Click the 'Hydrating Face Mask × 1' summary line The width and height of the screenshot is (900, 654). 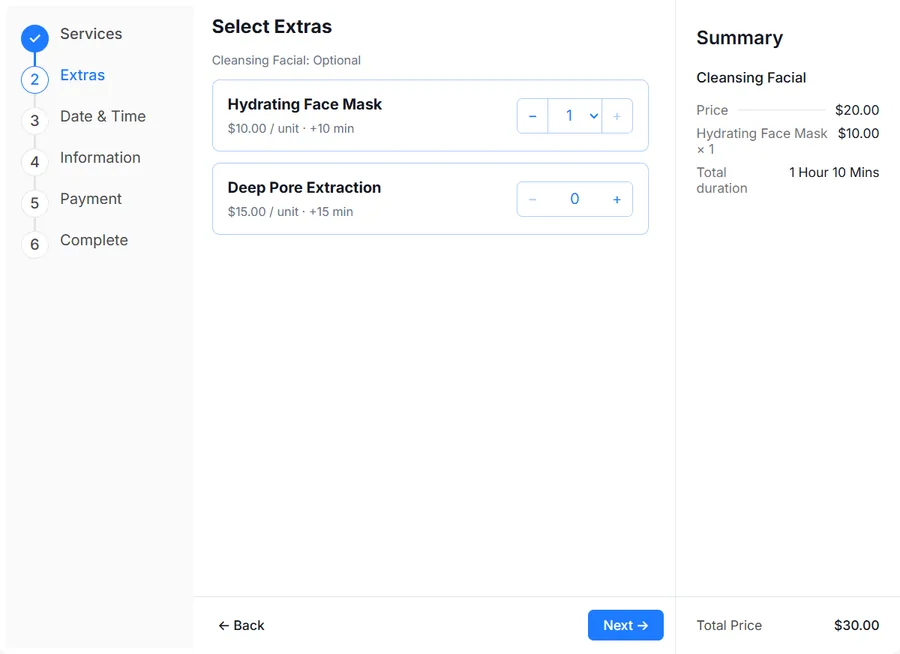tap(762, 141)
